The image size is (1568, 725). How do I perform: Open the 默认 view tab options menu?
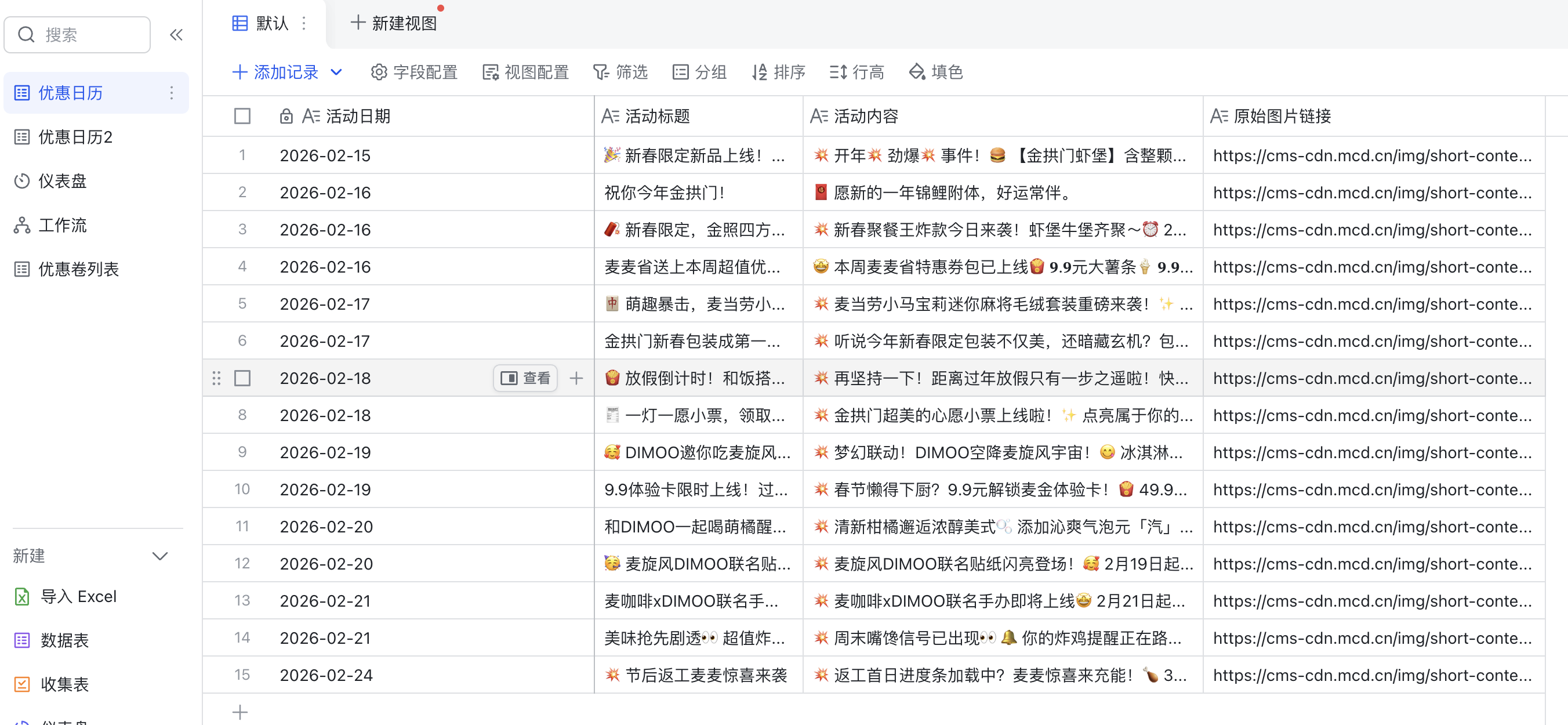pos(304,23)
